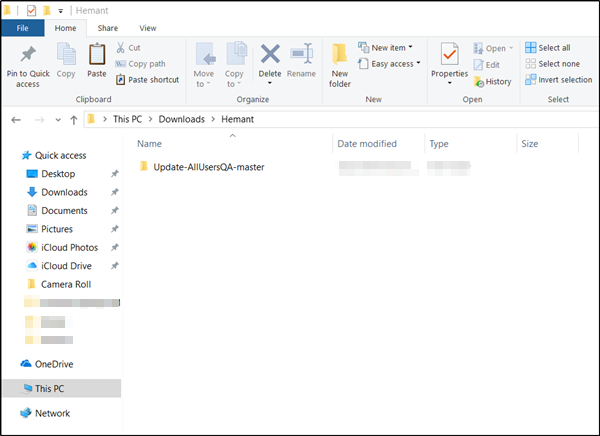Click Select all
Viewport: 600px width, 436px height.
(548, 48)
